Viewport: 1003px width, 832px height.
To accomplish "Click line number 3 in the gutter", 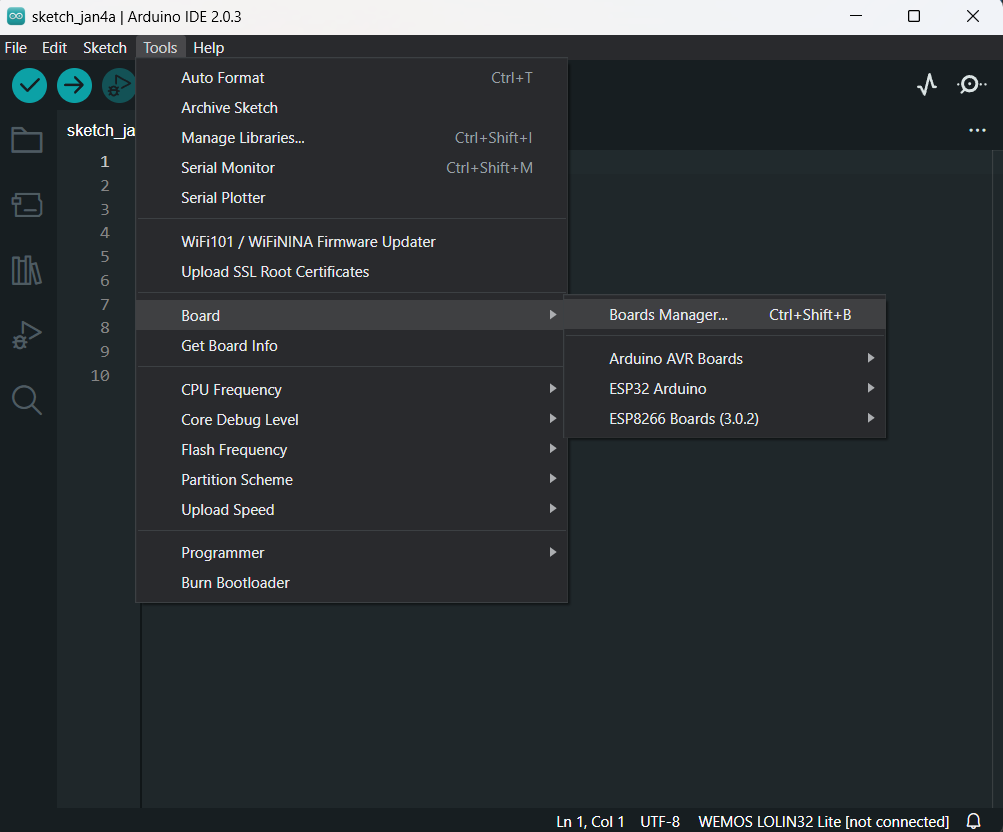I will click(104, 210).
